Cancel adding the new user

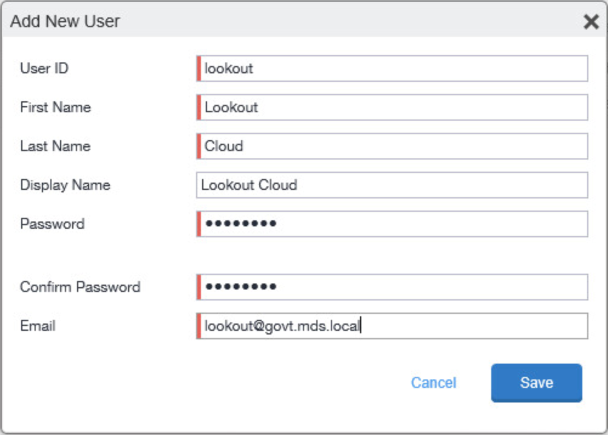[x=434, y=383]
